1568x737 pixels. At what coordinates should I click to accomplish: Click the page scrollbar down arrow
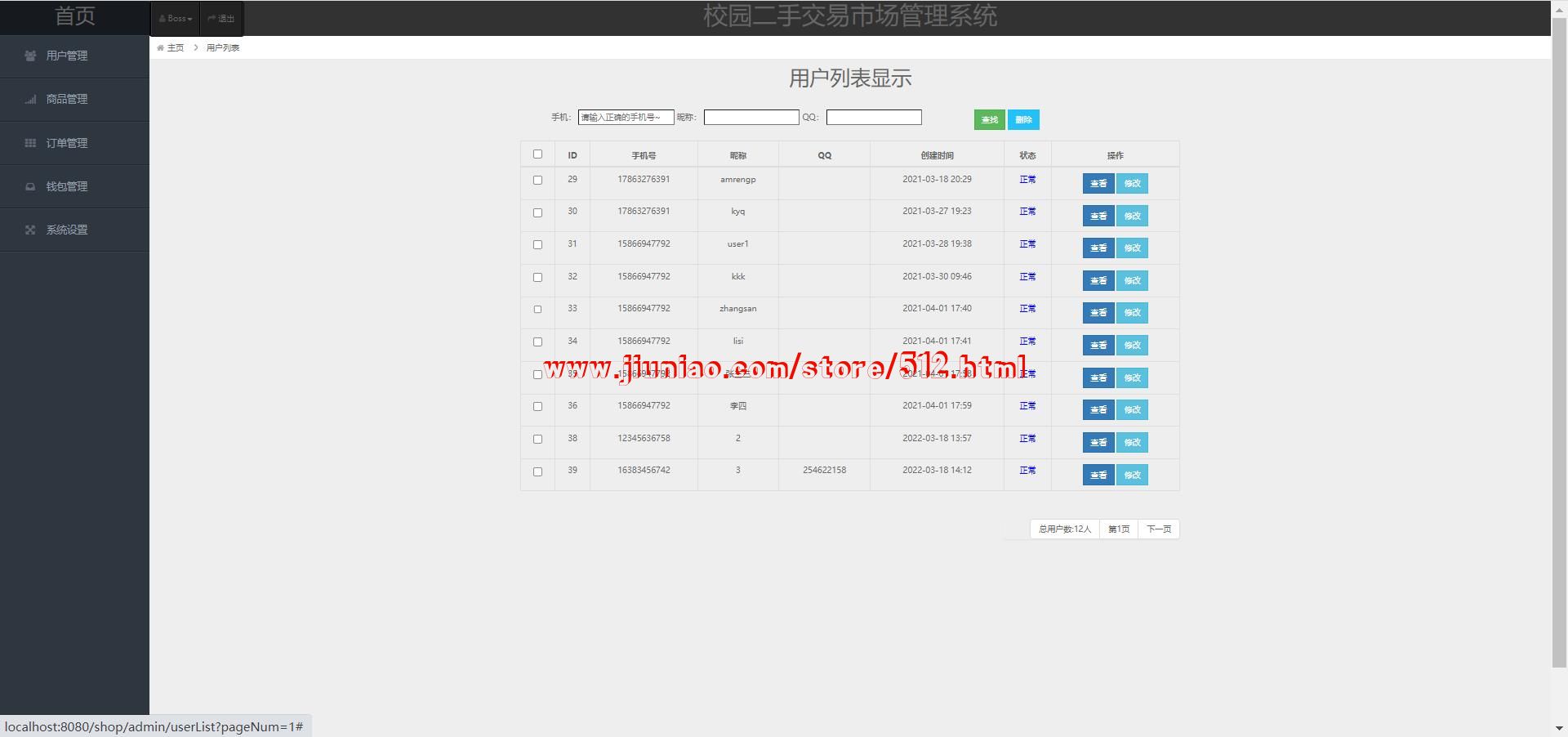coord(1559,728)
